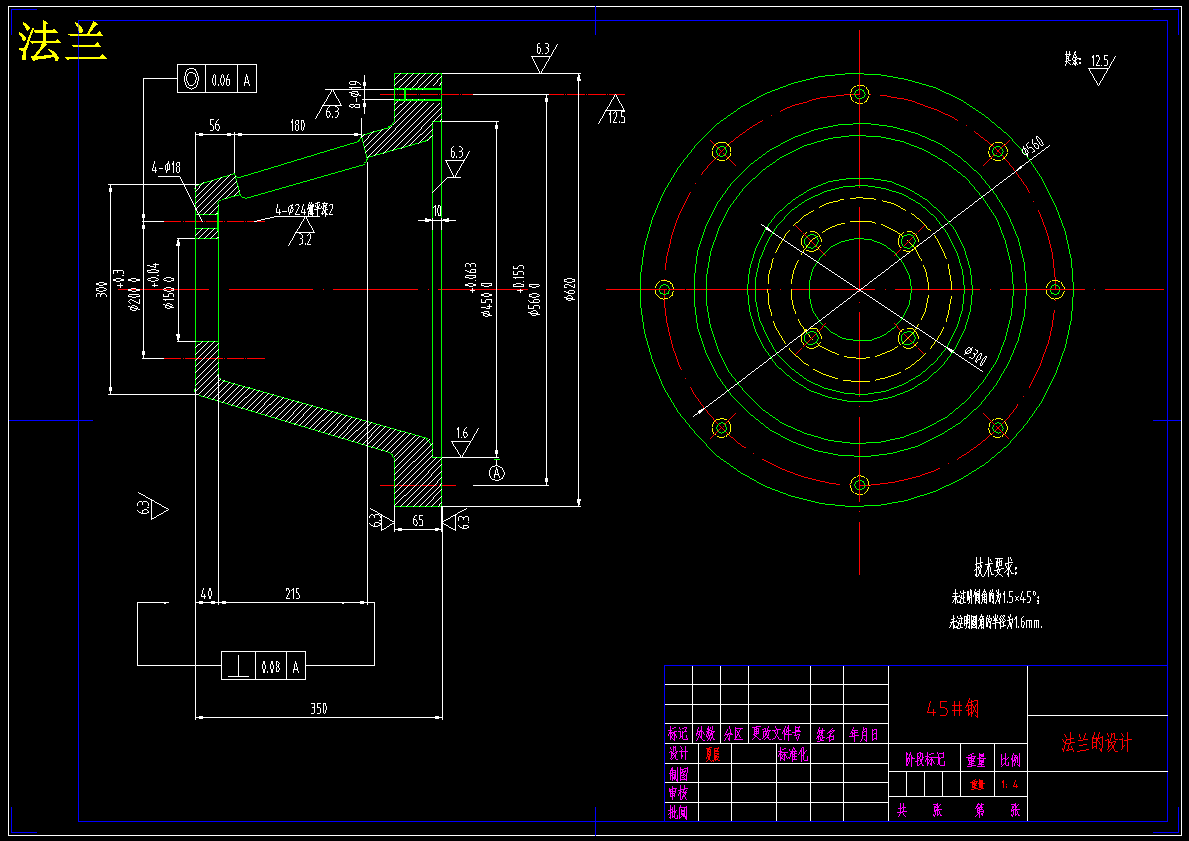Image resolution: width=1189 pixels, height=841 pixels.
Task: Select the 0.06 concentricity tolerance frame
Action: (x=217, y=79)
